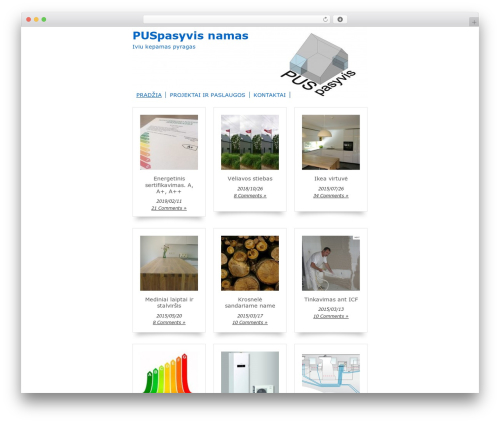
Task: Open a new browser tab with plus button
Action: pyautogui.click(x=474, y=22)
